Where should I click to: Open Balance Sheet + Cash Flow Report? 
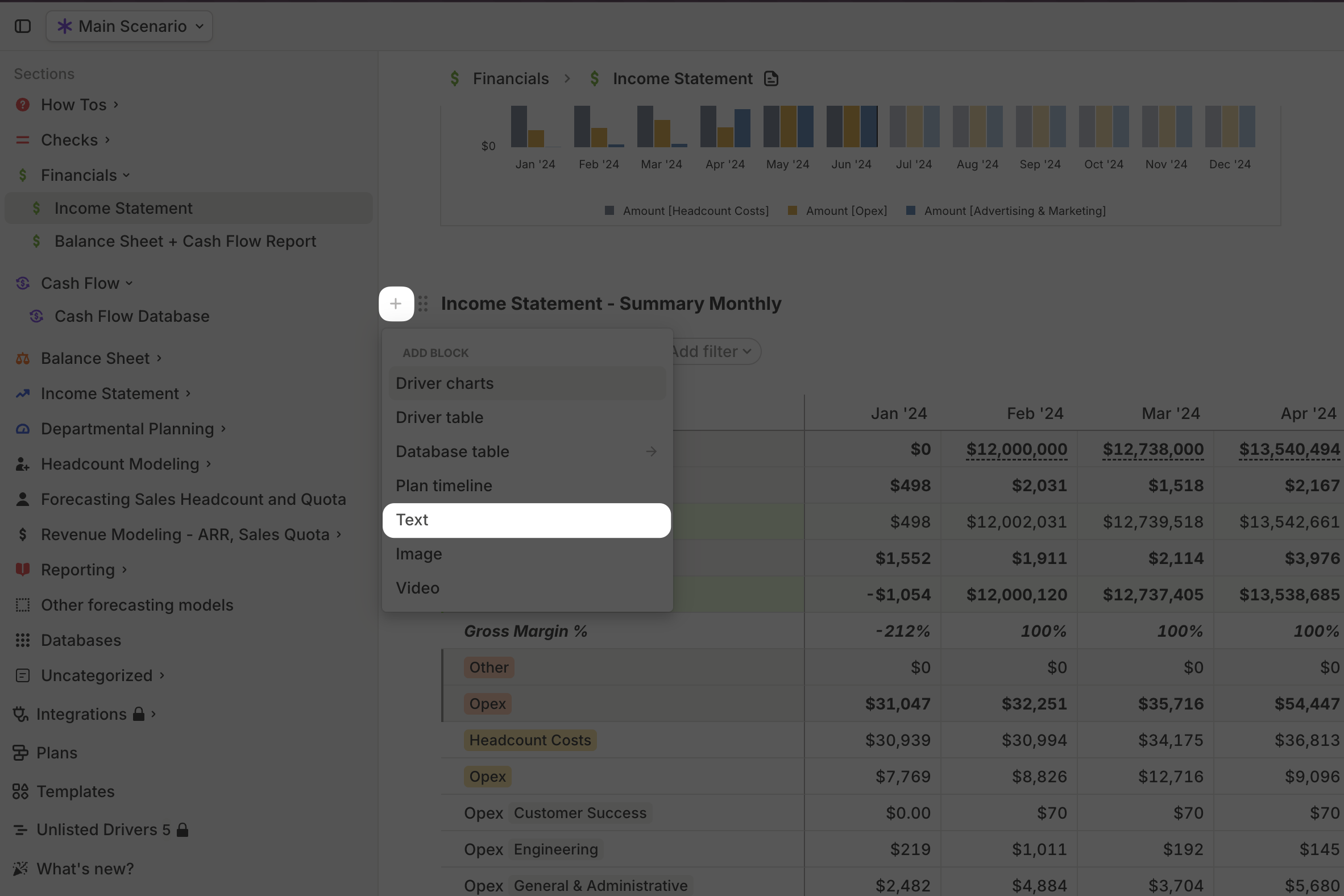pos(185,241)
